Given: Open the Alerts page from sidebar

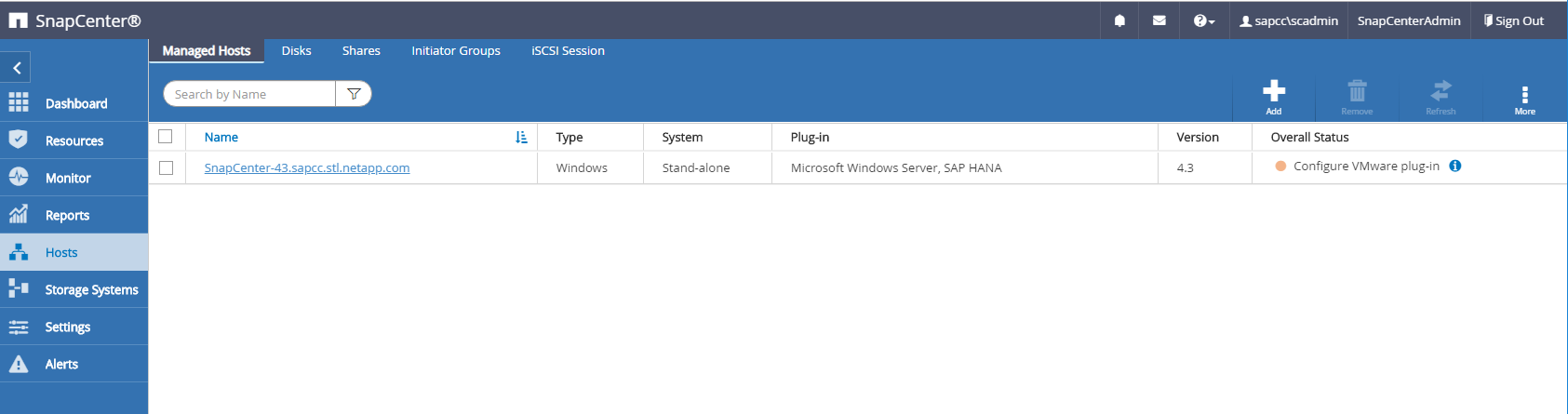Looking at the screenshot, I should point(61,364).
